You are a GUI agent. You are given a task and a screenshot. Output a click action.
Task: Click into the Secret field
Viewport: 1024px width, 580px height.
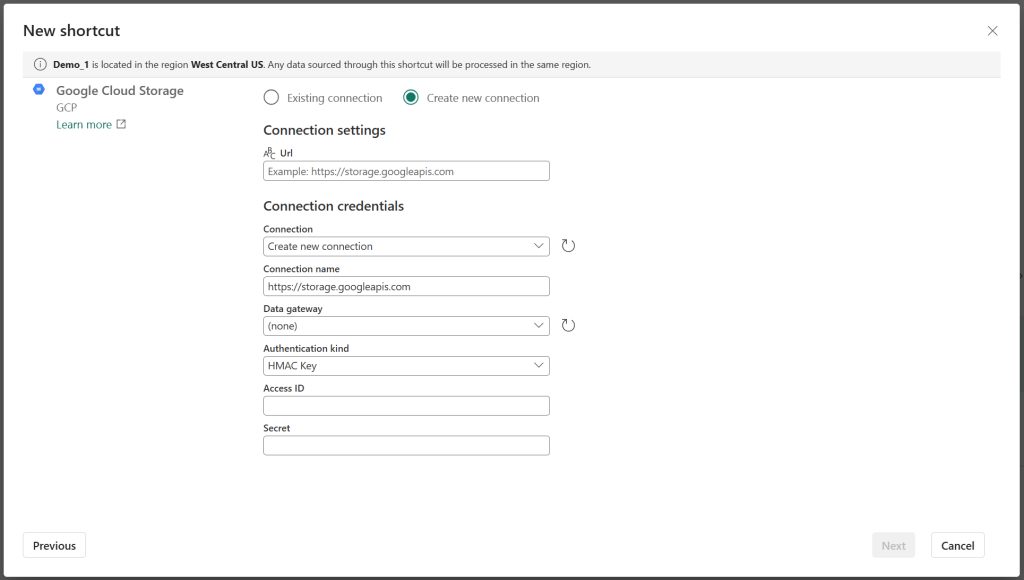click(406, 445)
